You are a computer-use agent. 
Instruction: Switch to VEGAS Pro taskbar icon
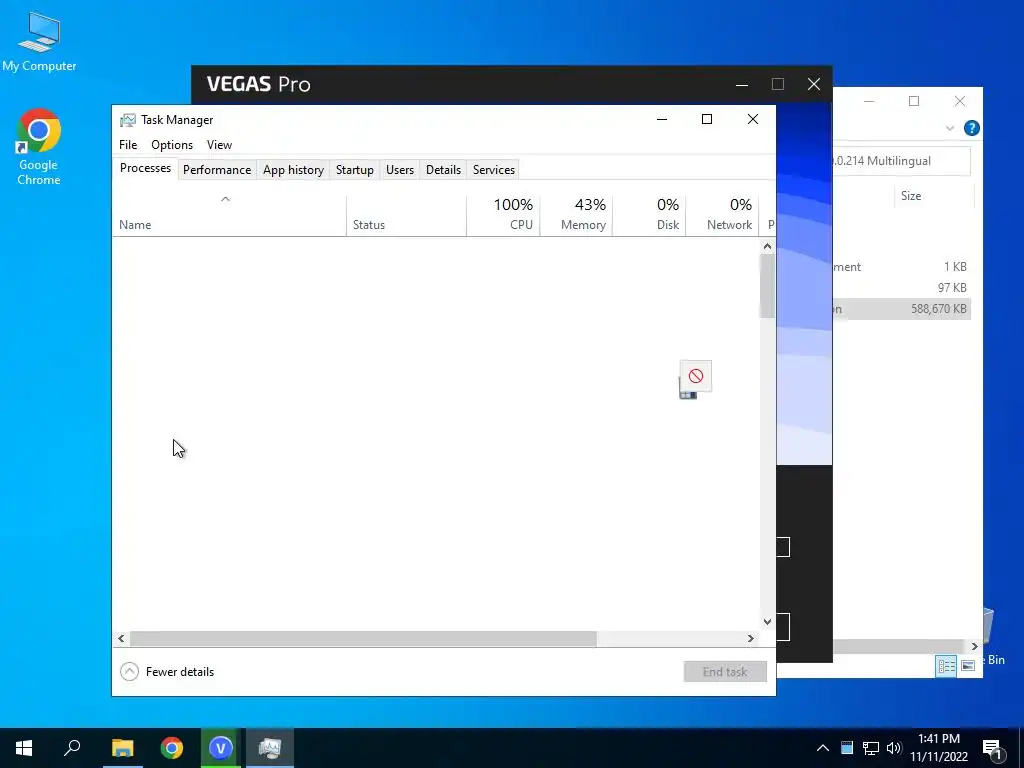[221, 748]
